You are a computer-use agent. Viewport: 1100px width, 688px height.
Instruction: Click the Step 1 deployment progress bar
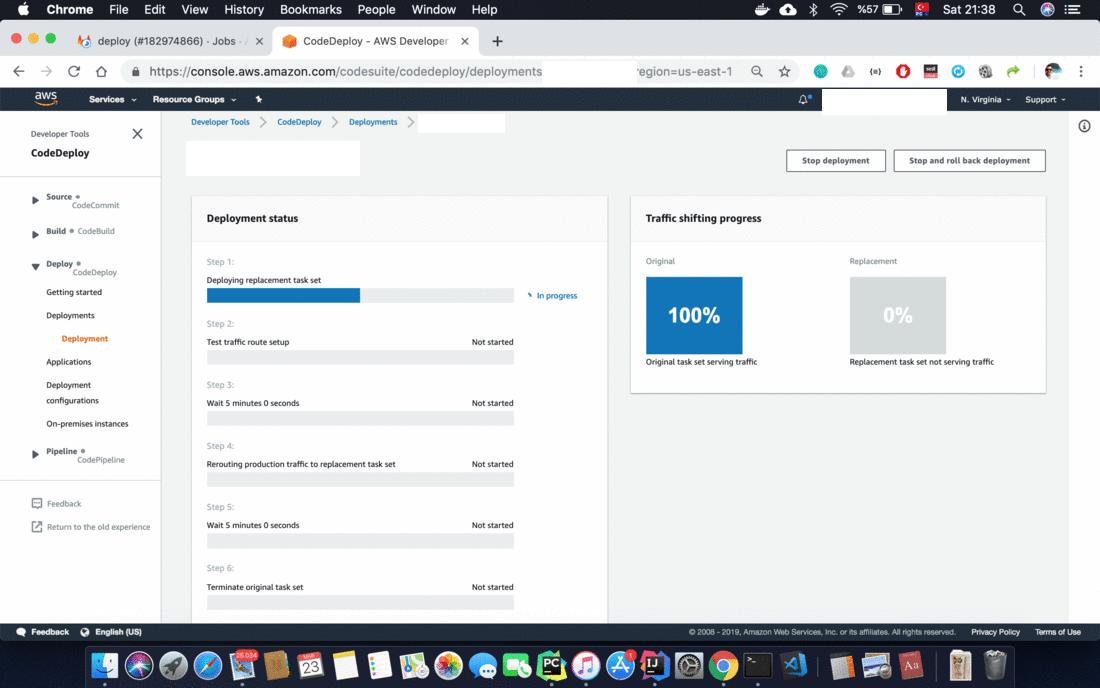click(360, 296)
